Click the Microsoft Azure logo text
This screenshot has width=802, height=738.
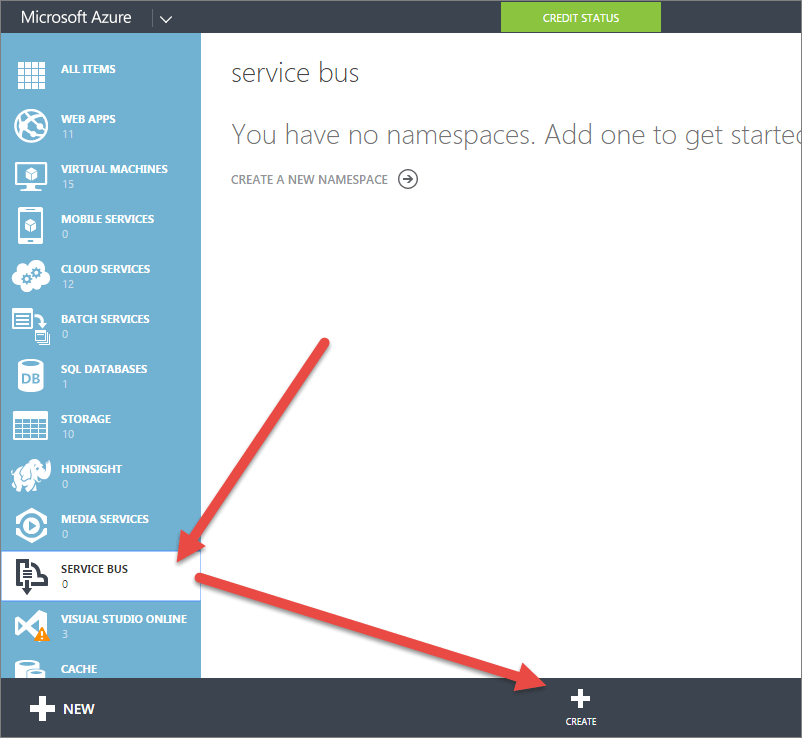pos(76,17)
